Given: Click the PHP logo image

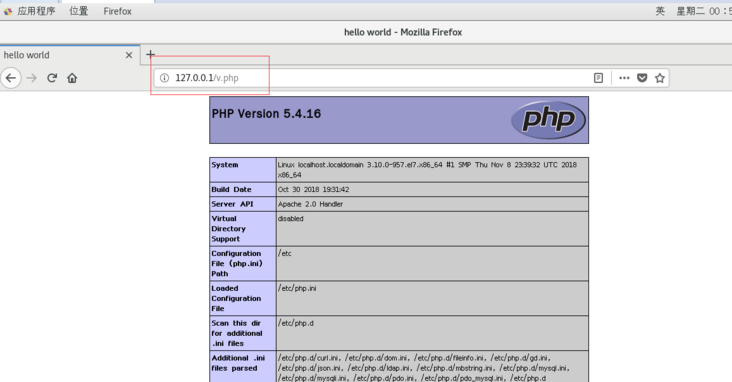Looking at the screenshot, I should [x=549, y=120].
